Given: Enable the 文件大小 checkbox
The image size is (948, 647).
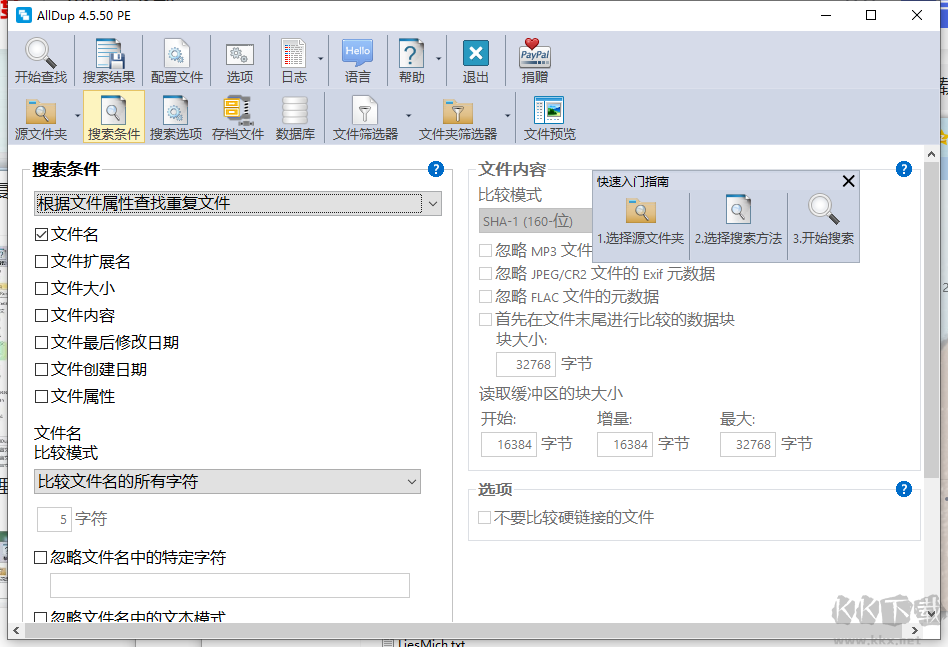Looking at the screenshot, I should click(43, 289).
